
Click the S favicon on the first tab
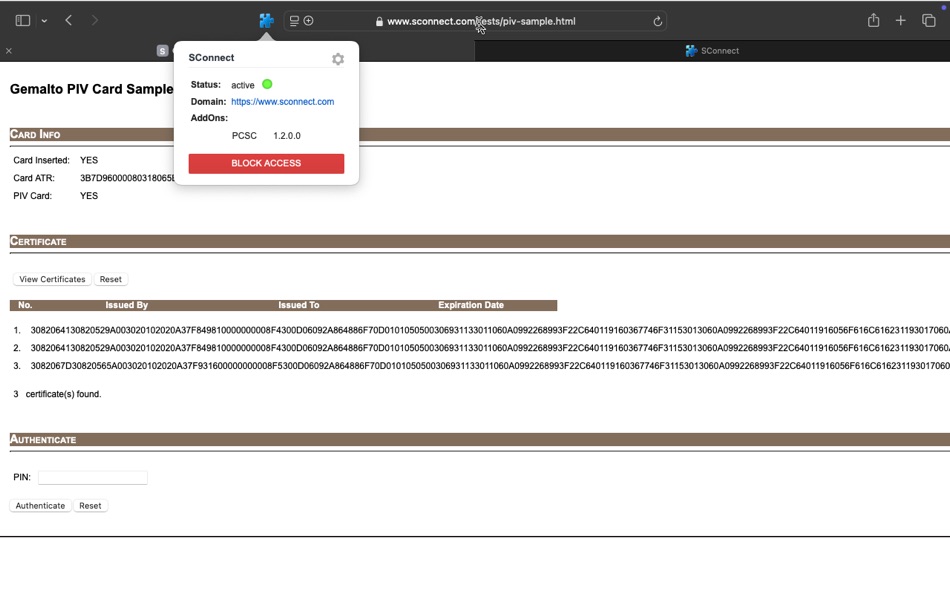click(x=162, y=51)
